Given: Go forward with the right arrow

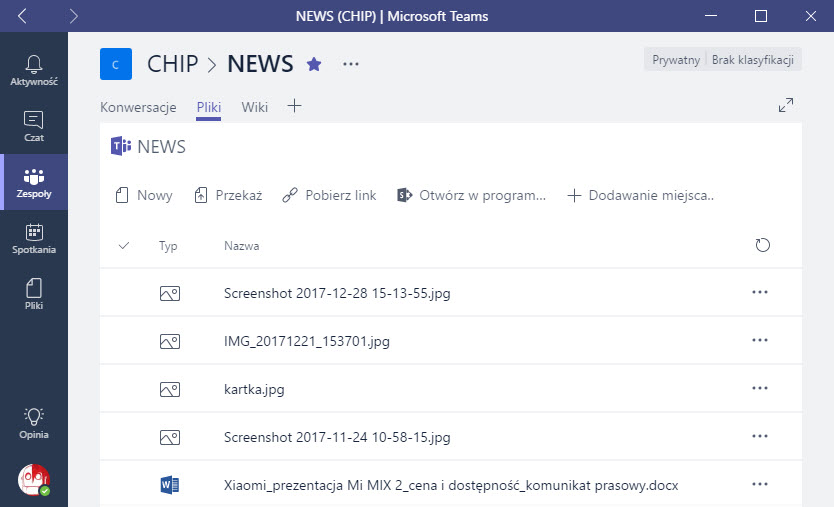Looking at the screenshot, I should pyautogui.click(x=73, y=16).
